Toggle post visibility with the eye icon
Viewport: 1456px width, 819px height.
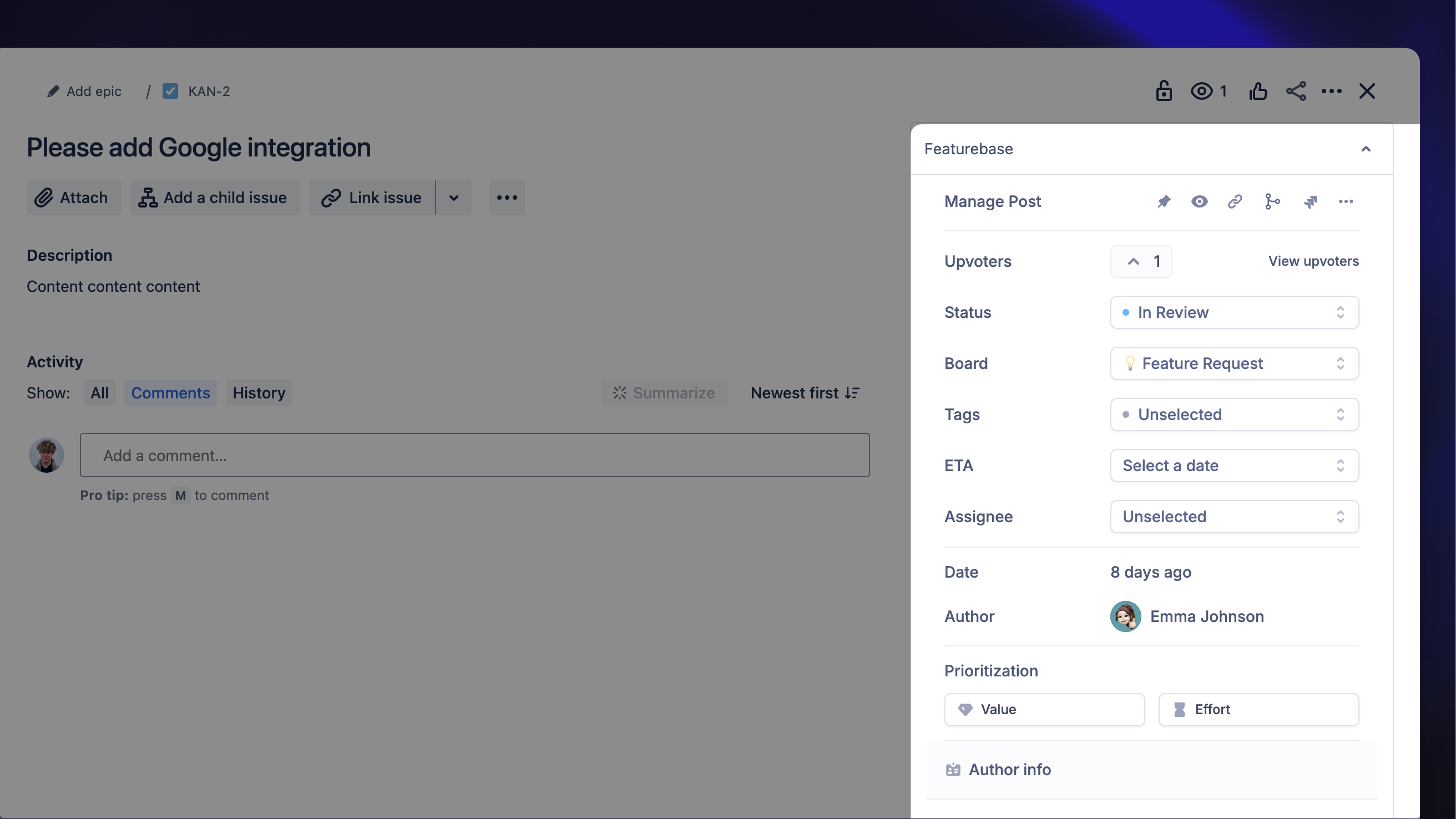click(1200, 201)
